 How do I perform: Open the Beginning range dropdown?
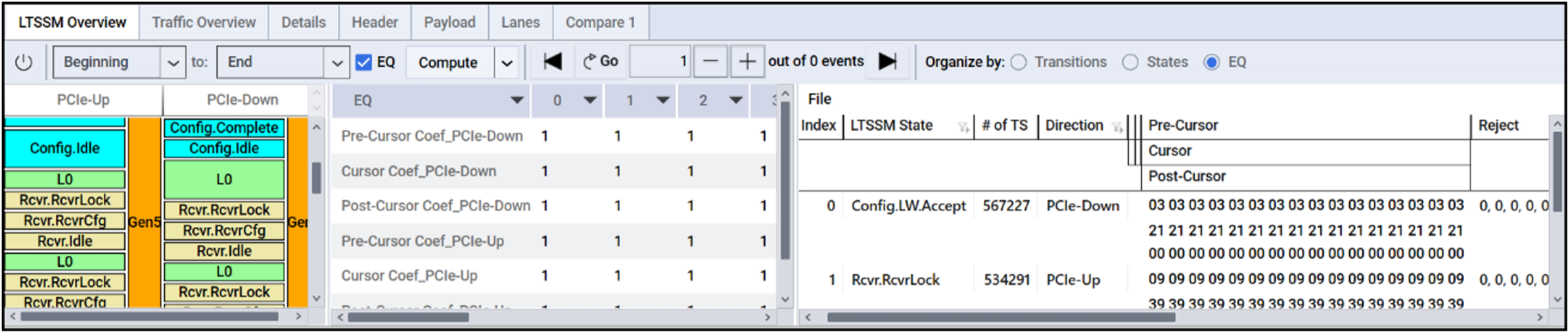[x=173, y=63]
